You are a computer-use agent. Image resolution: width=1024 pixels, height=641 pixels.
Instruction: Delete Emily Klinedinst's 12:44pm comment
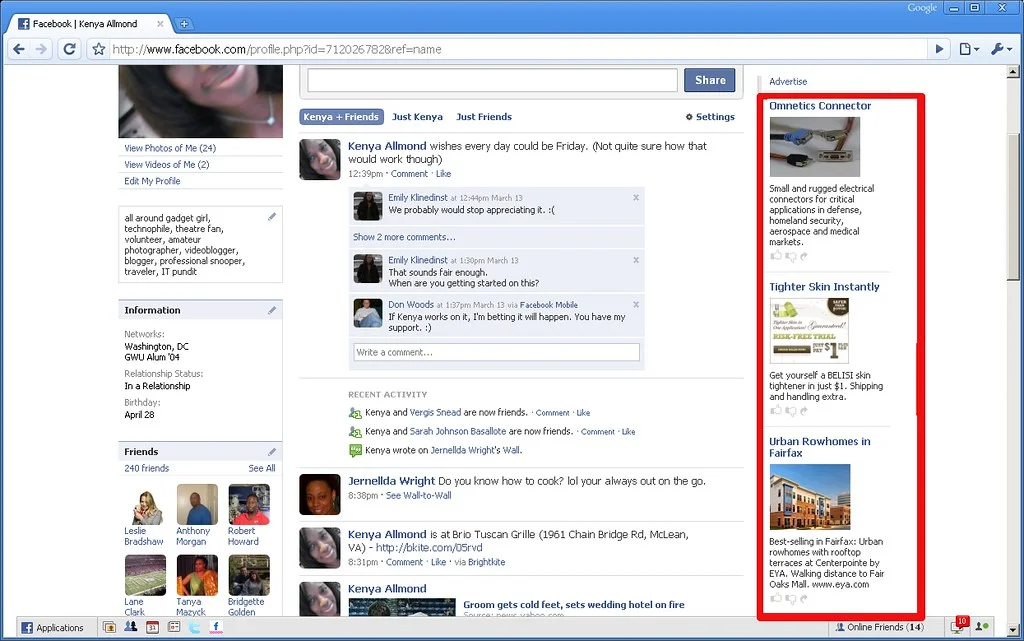(x=636, y=197)
